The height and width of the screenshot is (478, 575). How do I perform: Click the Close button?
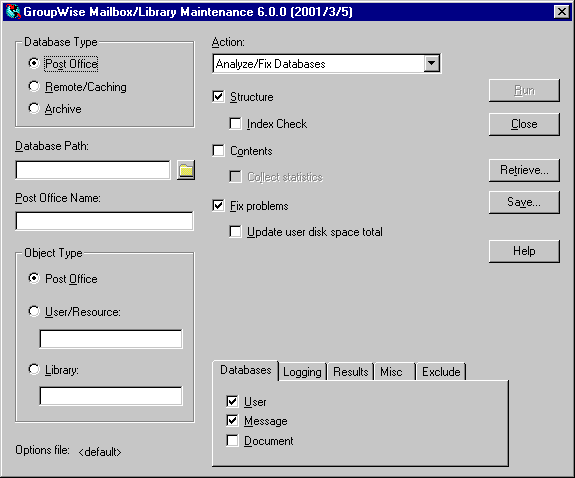[524, 124]
